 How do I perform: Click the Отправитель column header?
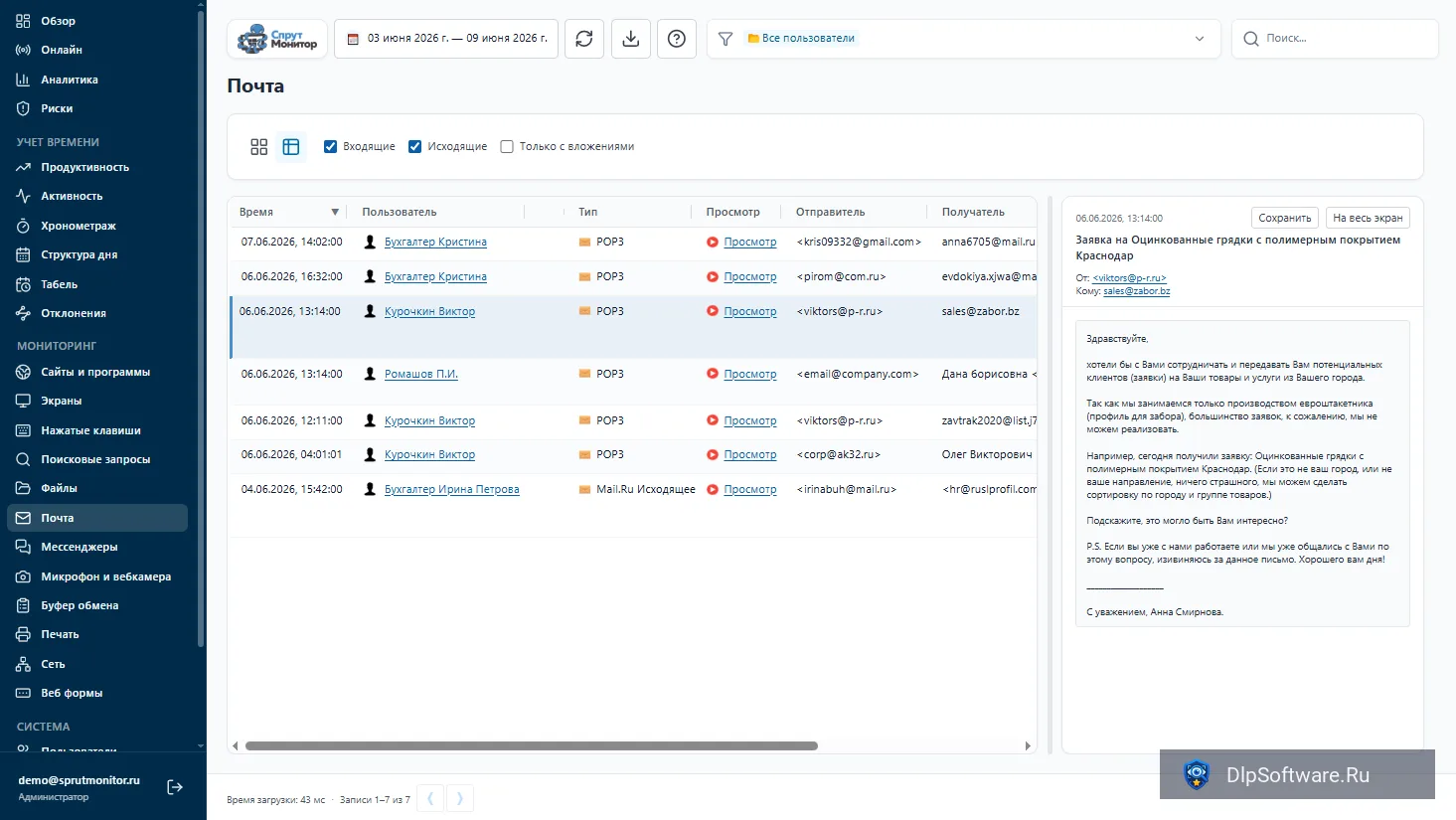tap(831, 213)
